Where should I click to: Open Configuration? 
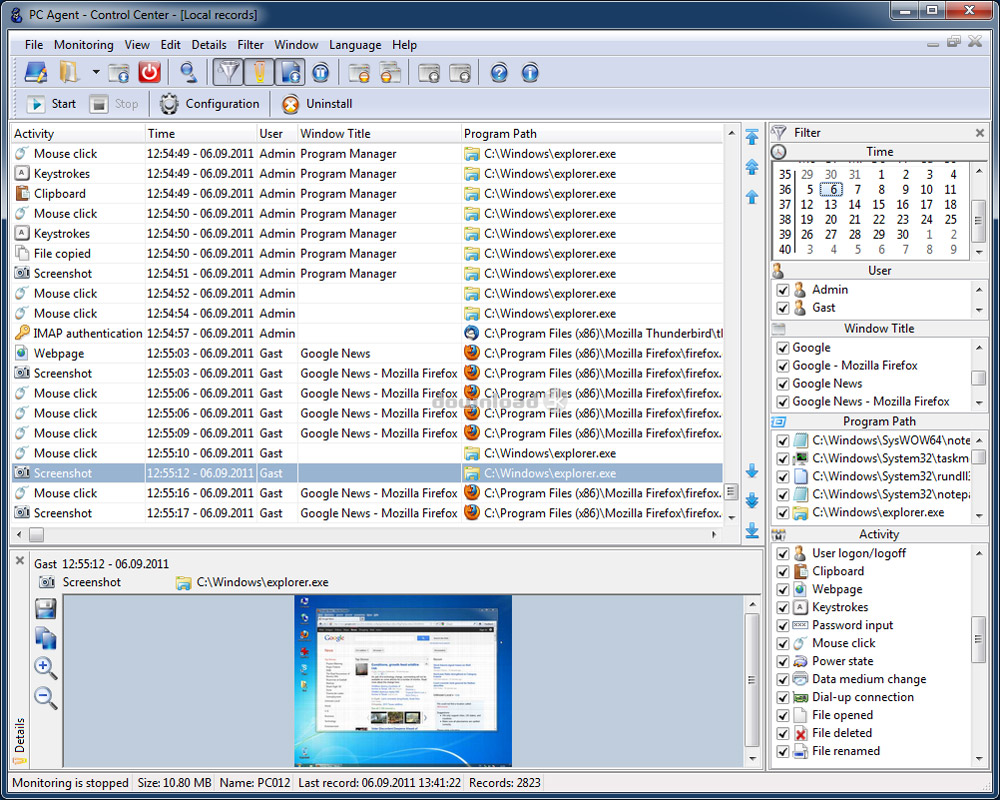coord(210,104)
